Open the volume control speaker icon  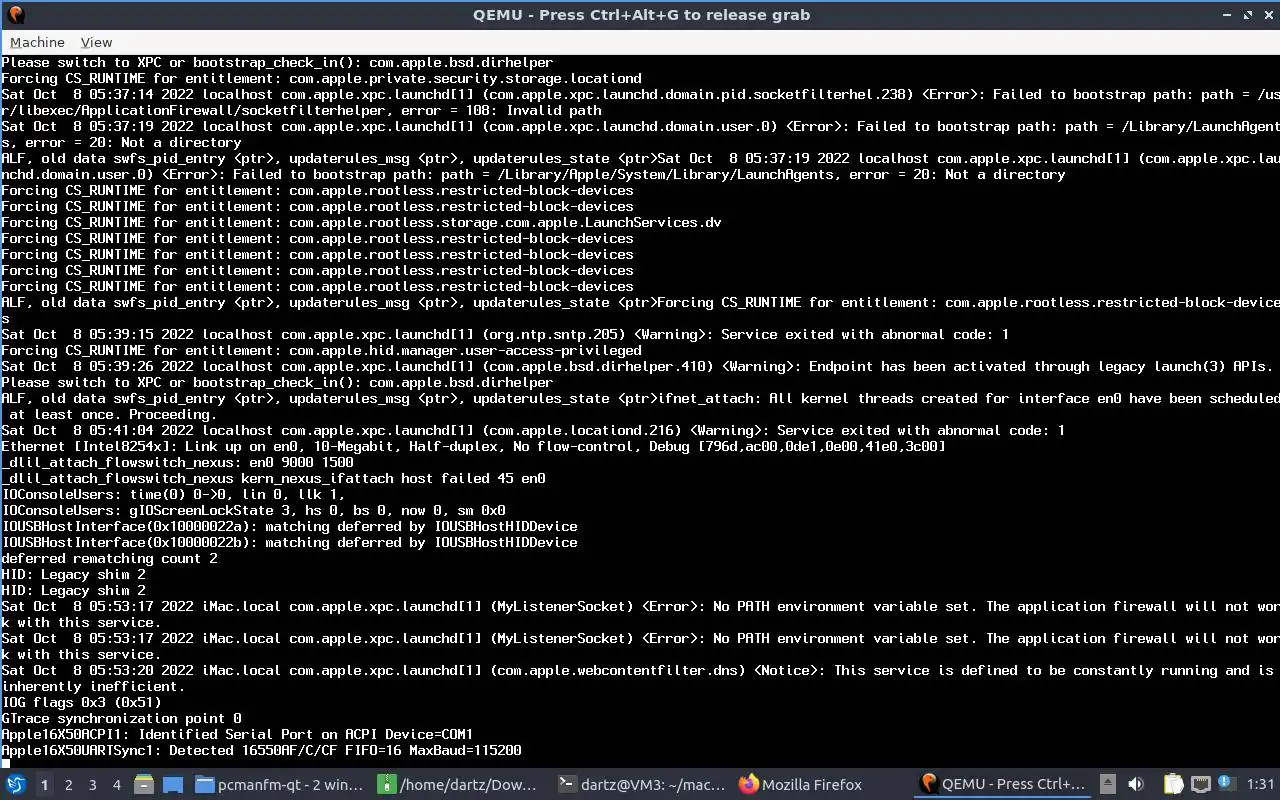point(1136,785)
